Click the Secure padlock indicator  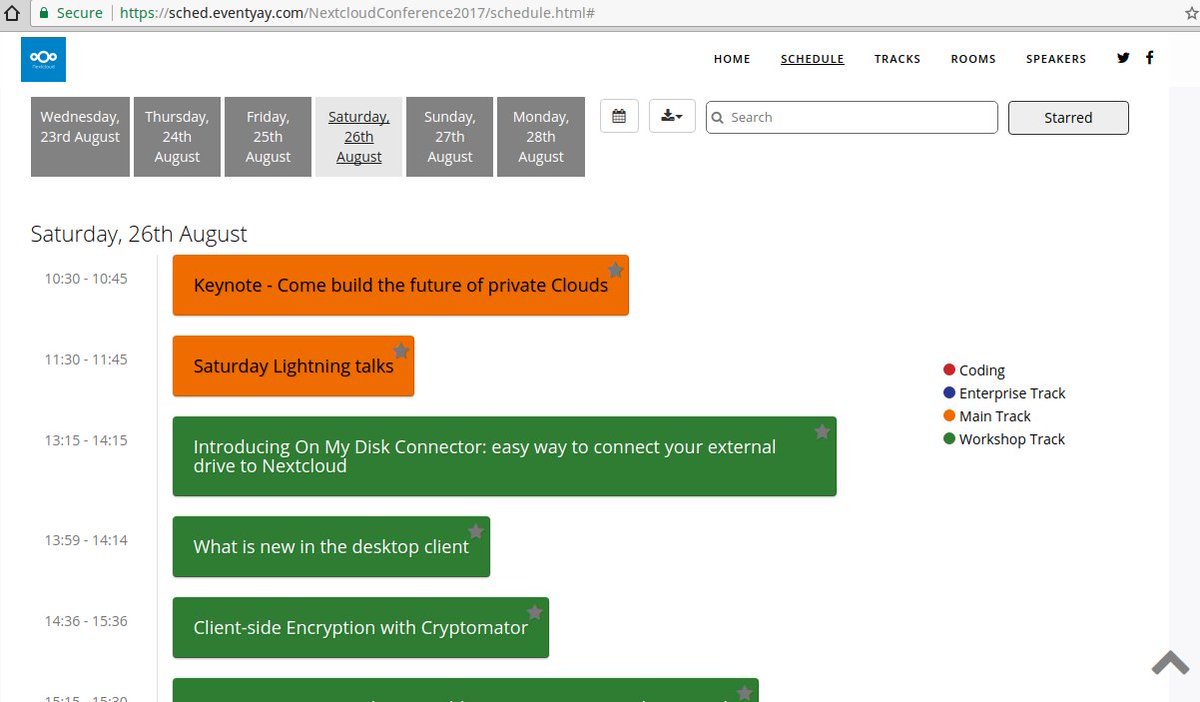click(43, 13)
